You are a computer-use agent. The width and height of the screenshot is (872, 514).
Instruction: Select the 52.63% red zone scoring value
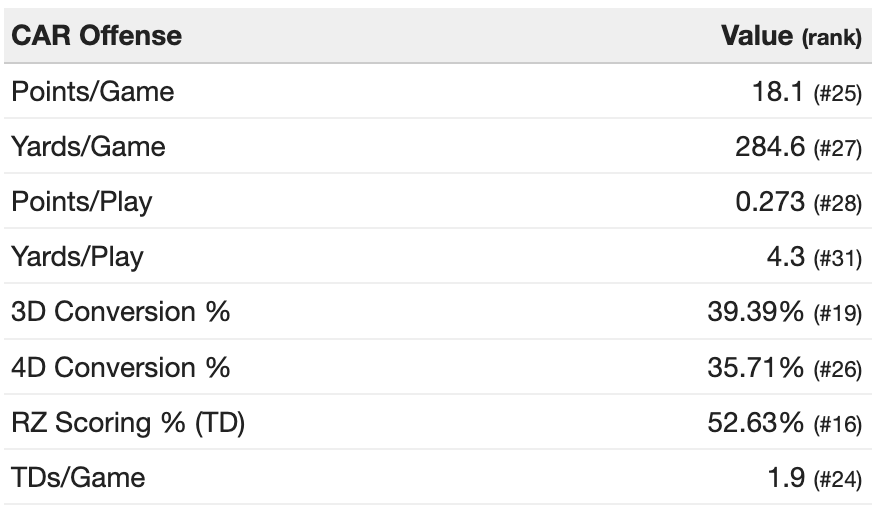756,423
